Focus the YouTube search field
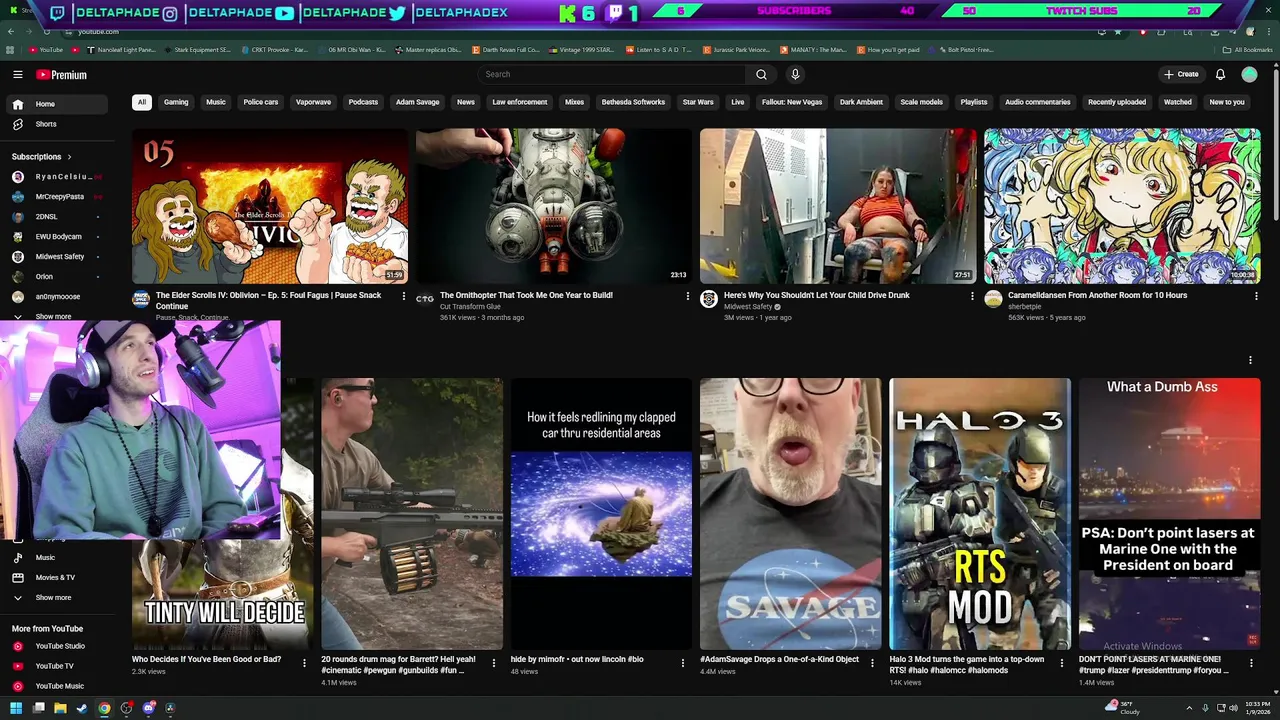This screenshot has height=720, width=1280. [x=612, y=74]
